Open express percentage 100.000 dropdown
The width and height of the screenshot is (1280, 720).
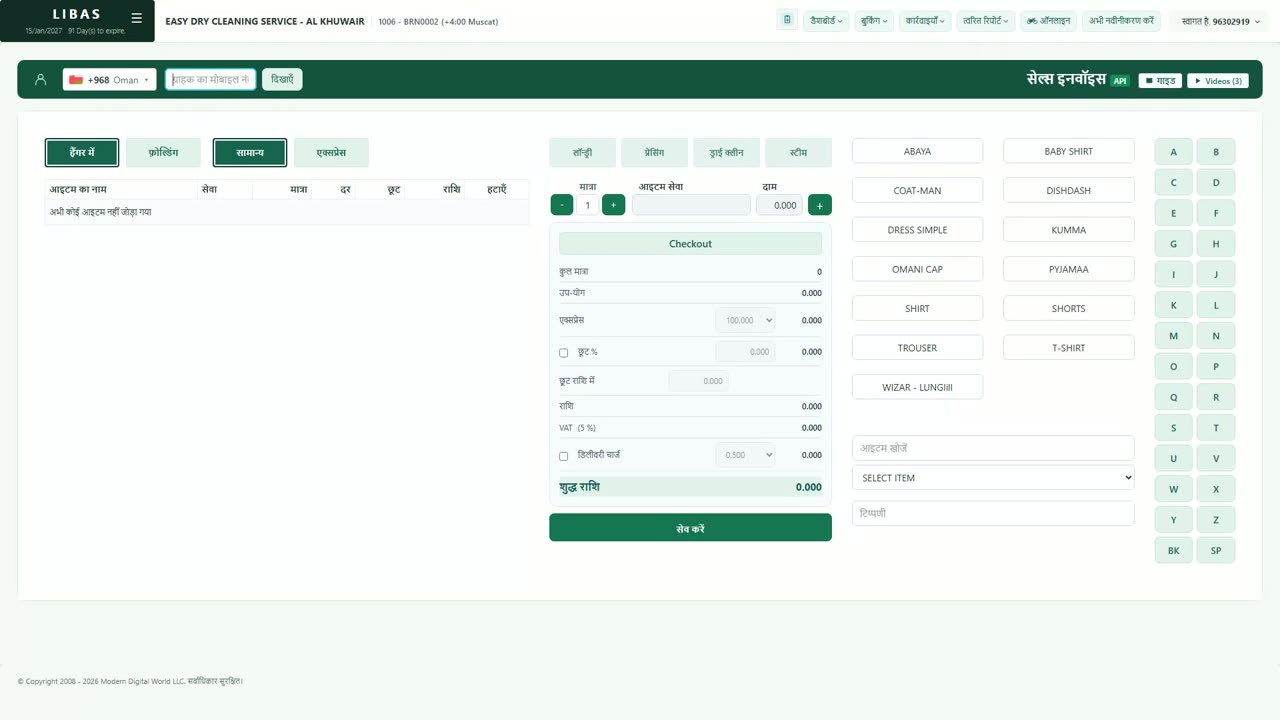coord(745,320)
